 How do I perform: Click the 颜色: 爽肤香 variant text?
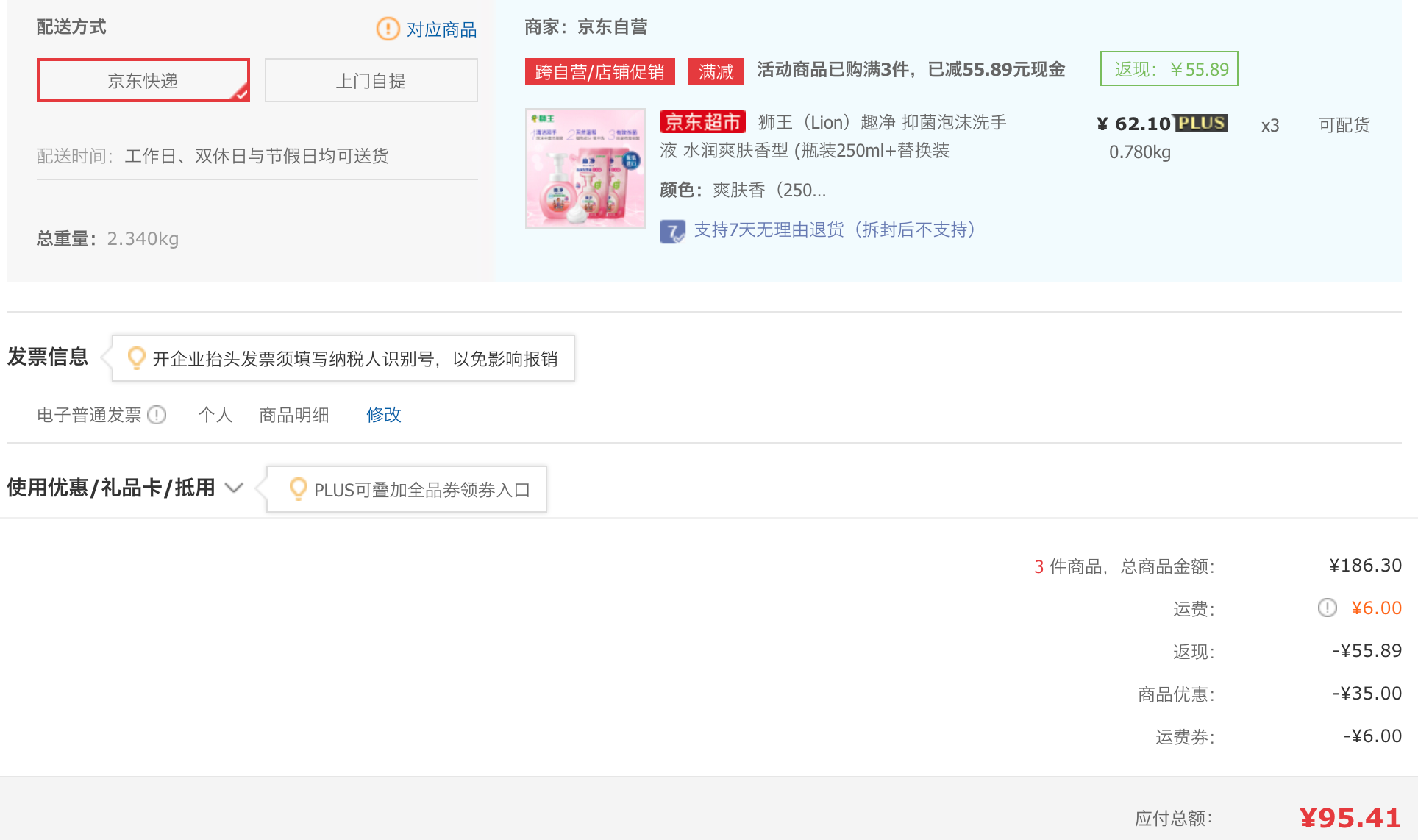coord(743,191)
